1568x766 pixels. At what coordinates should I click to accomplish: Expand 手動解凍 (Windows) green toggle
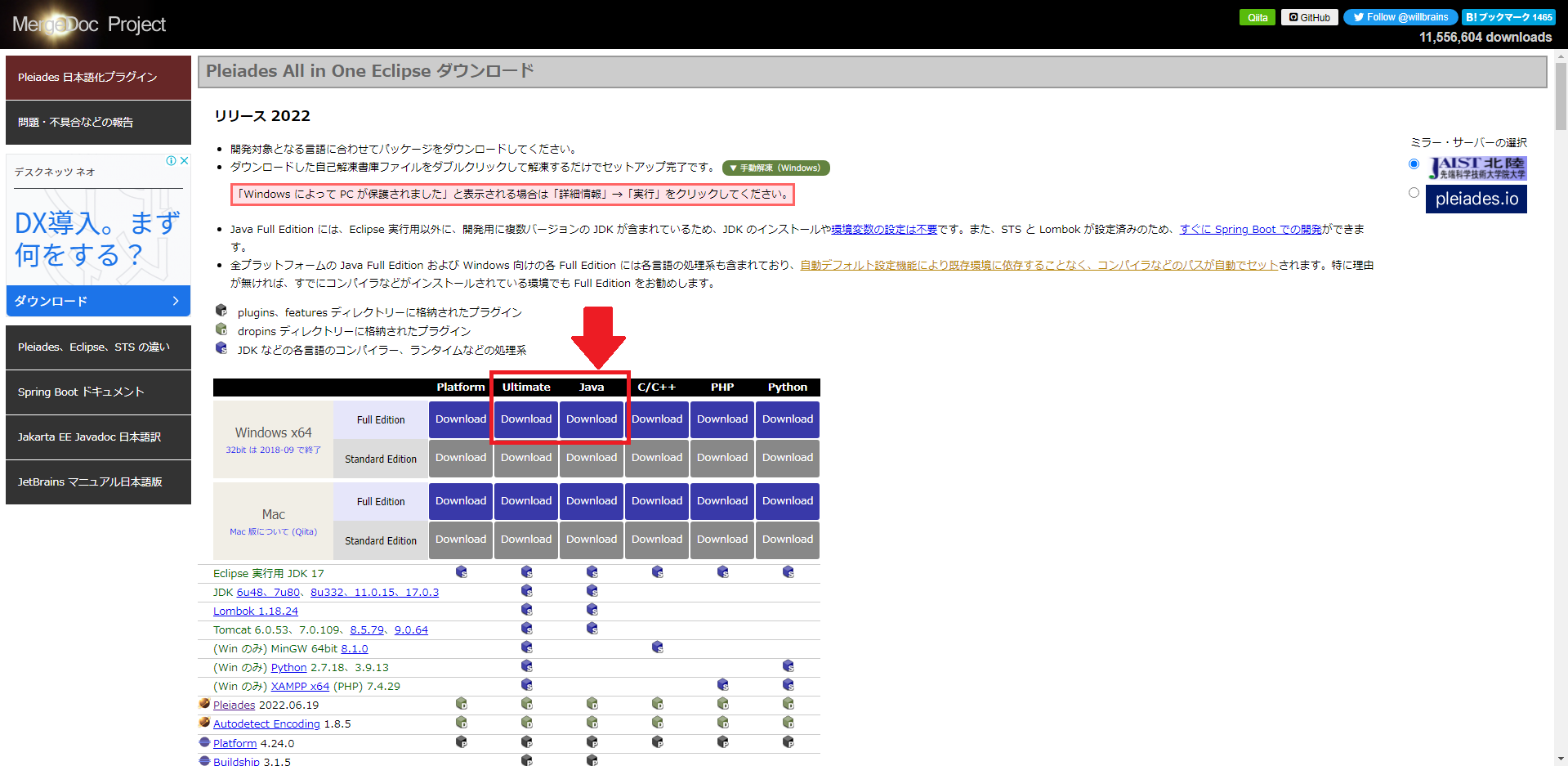[775, 168]
